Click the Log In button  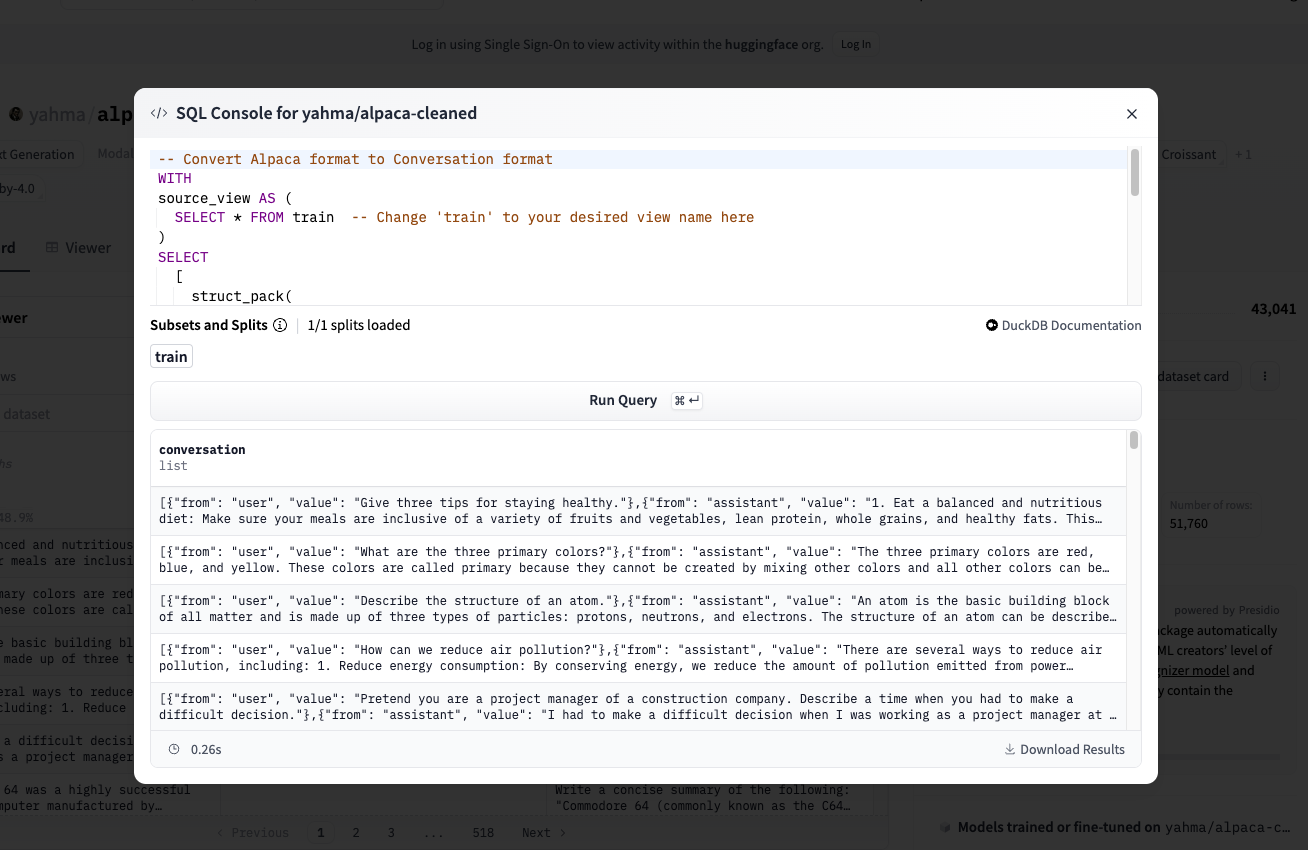tap(855, 44)
